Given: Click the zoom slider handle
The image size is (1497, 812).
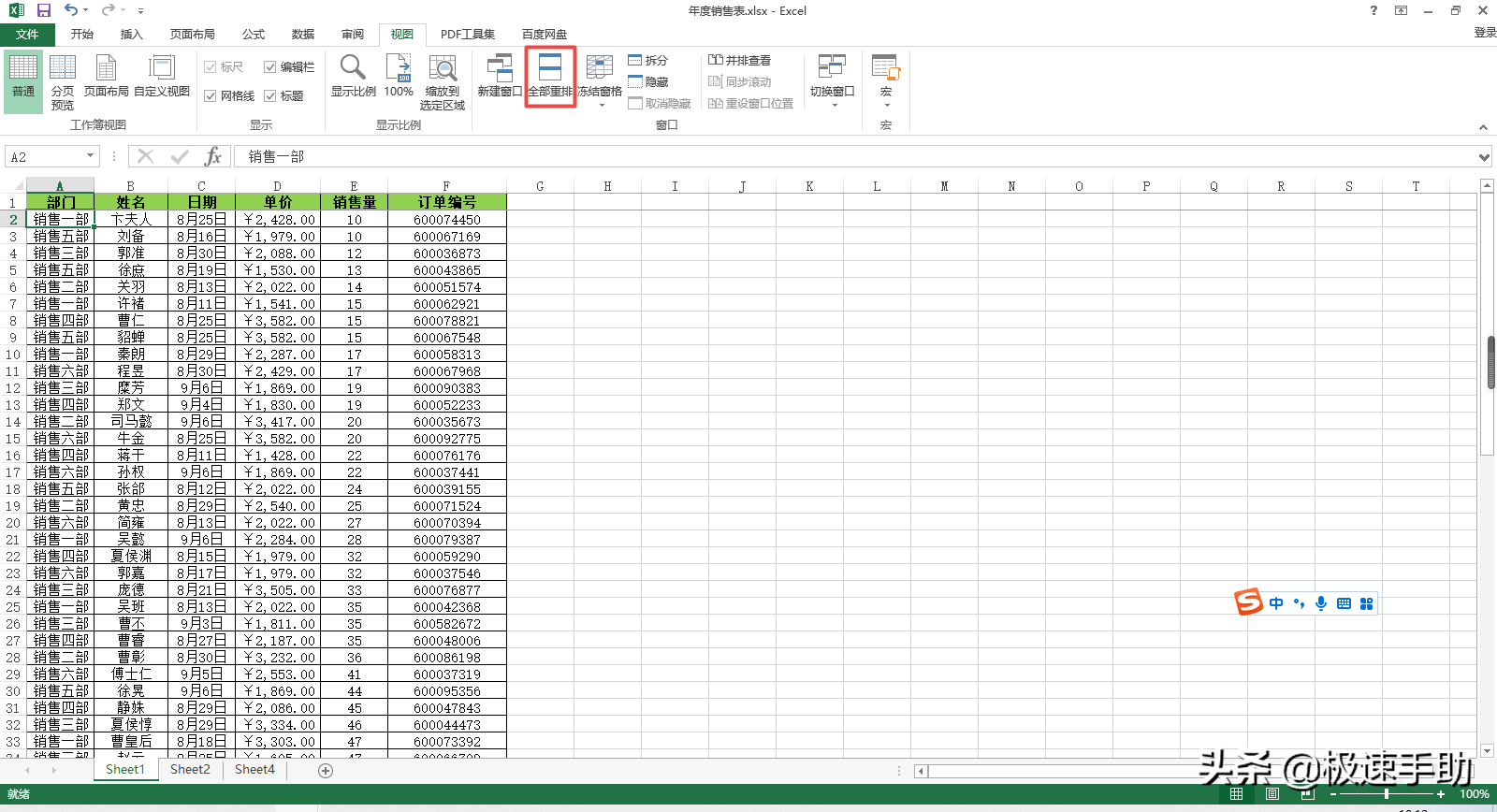Looking at the screenshot, I should pos(1387,794).
